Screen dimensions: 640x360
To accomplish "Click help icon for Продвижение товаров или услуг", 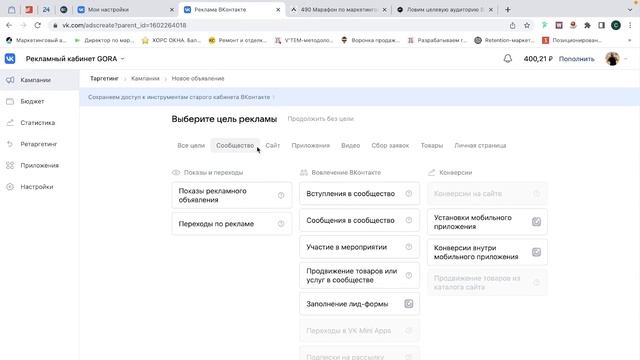I will [x=409, y=276].
